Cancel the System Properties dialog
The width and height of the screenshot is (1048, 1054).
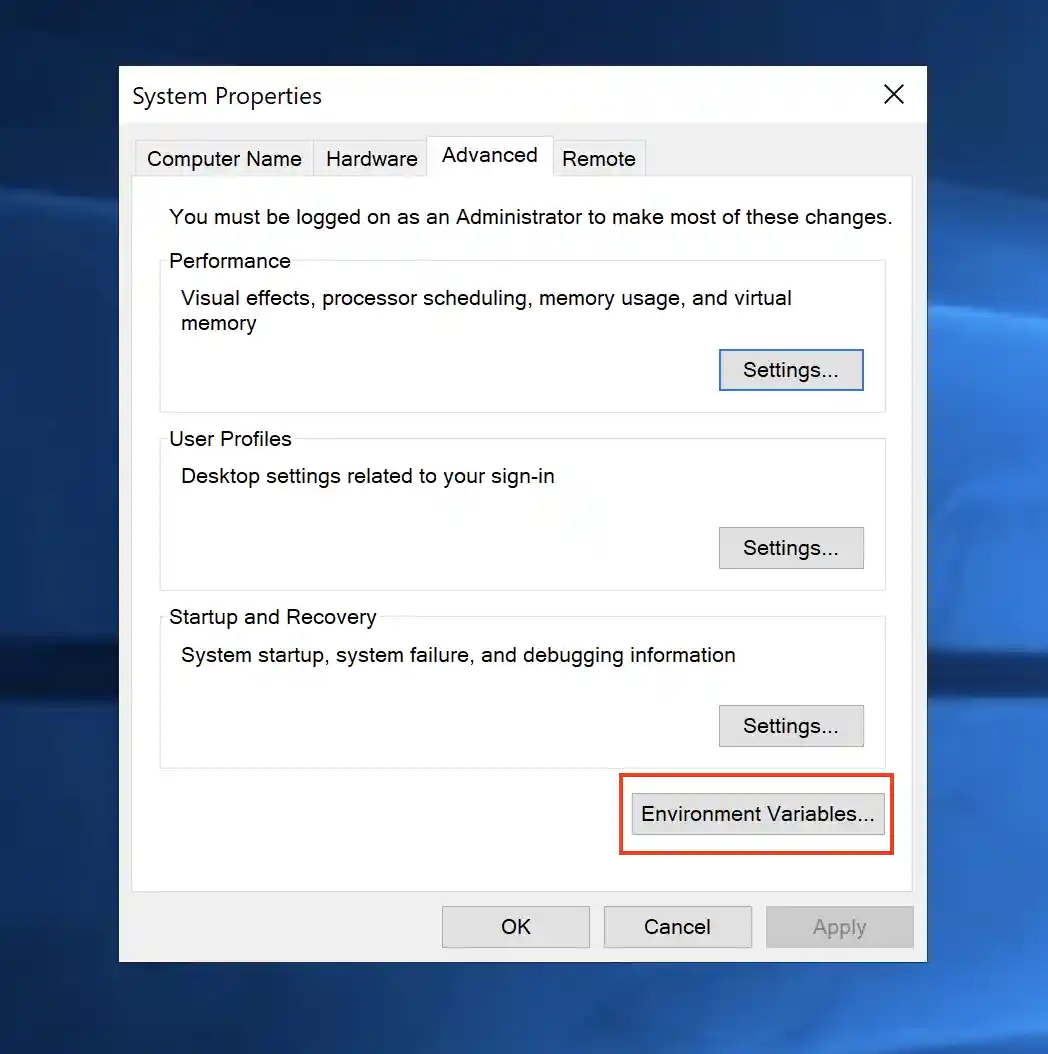[x=677, y=926]
